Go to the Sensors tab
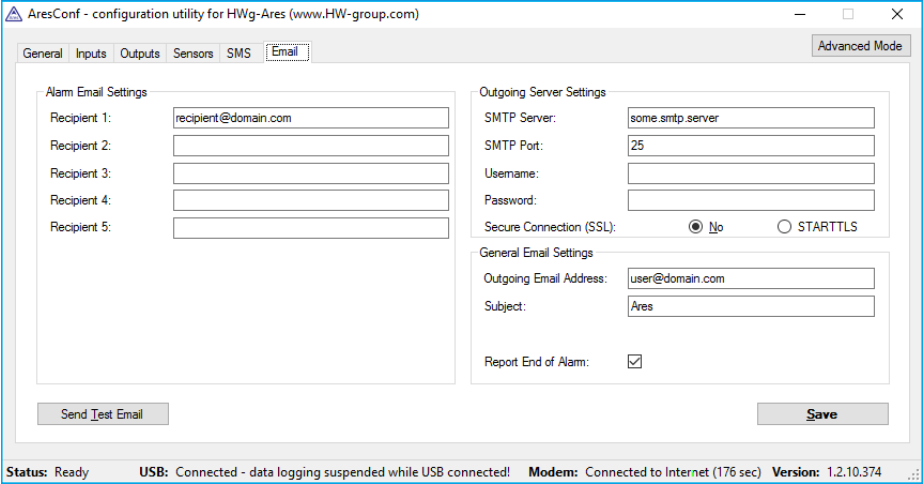This screenshot has height=484, width=923. [x=193, y=54]
